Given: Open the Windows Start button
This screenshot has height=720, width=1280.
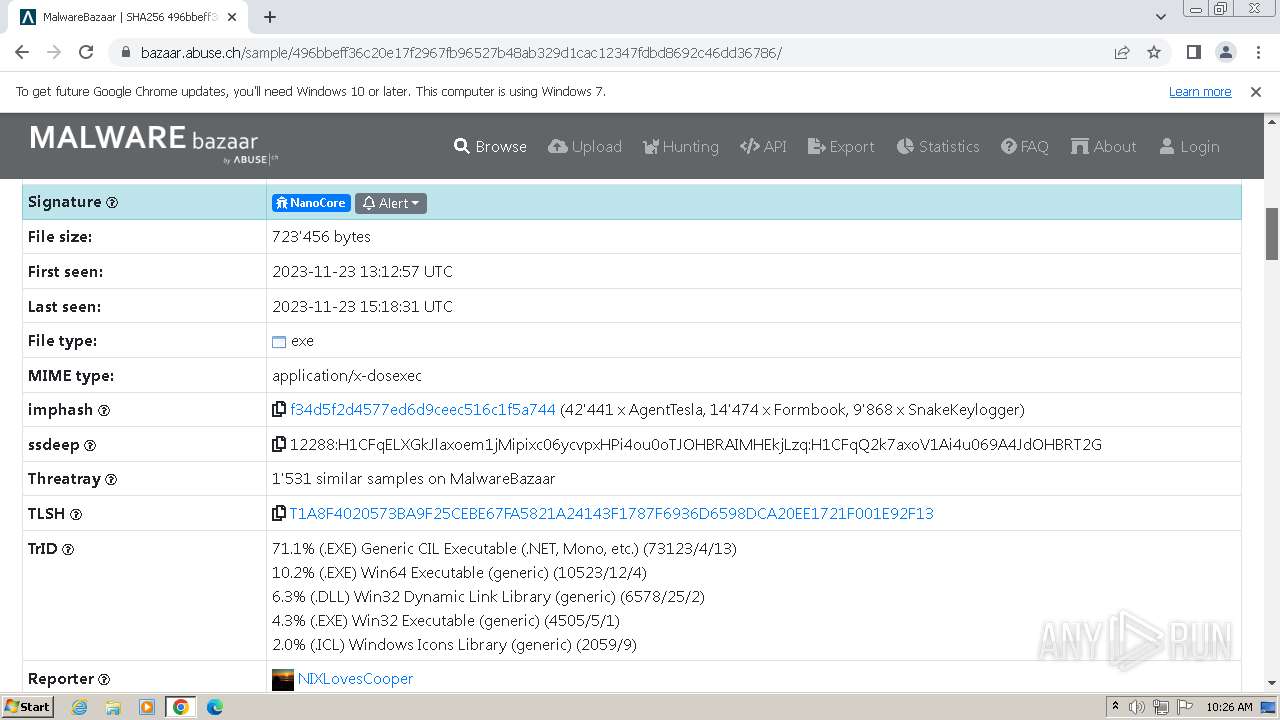Looking at the screenshot, I should (x=28, y=707).
